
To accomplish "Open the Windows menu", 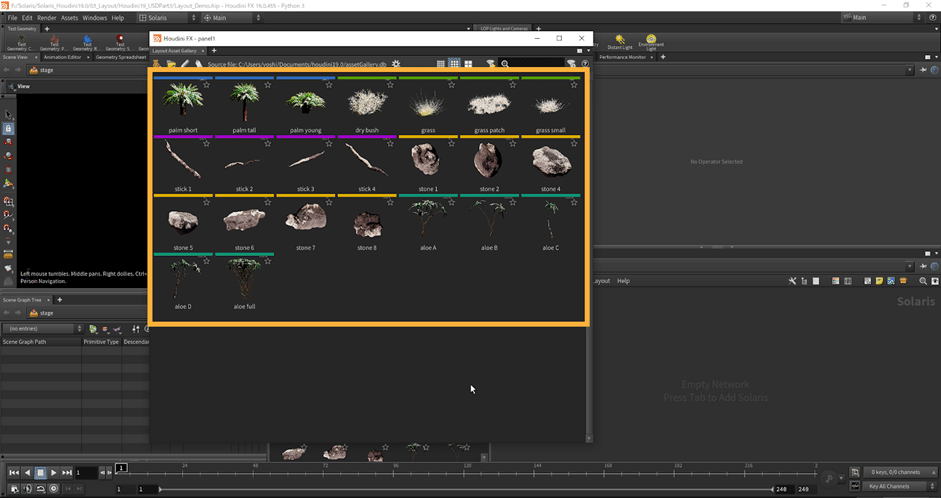I will point(95,18).
